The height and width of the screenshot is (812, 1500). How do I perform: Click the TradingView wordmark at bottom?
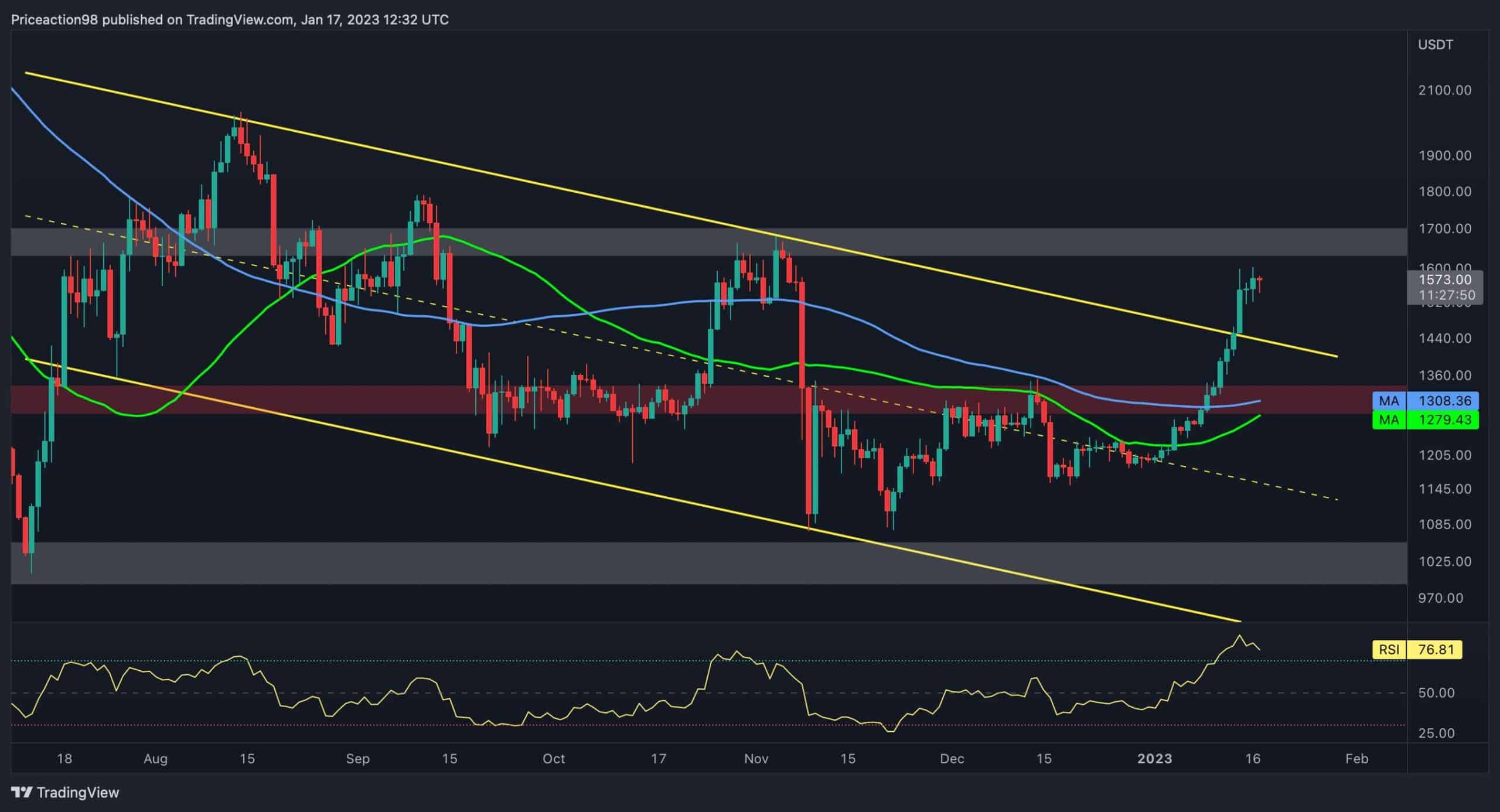pyautogui.click(x=78, y=793)
